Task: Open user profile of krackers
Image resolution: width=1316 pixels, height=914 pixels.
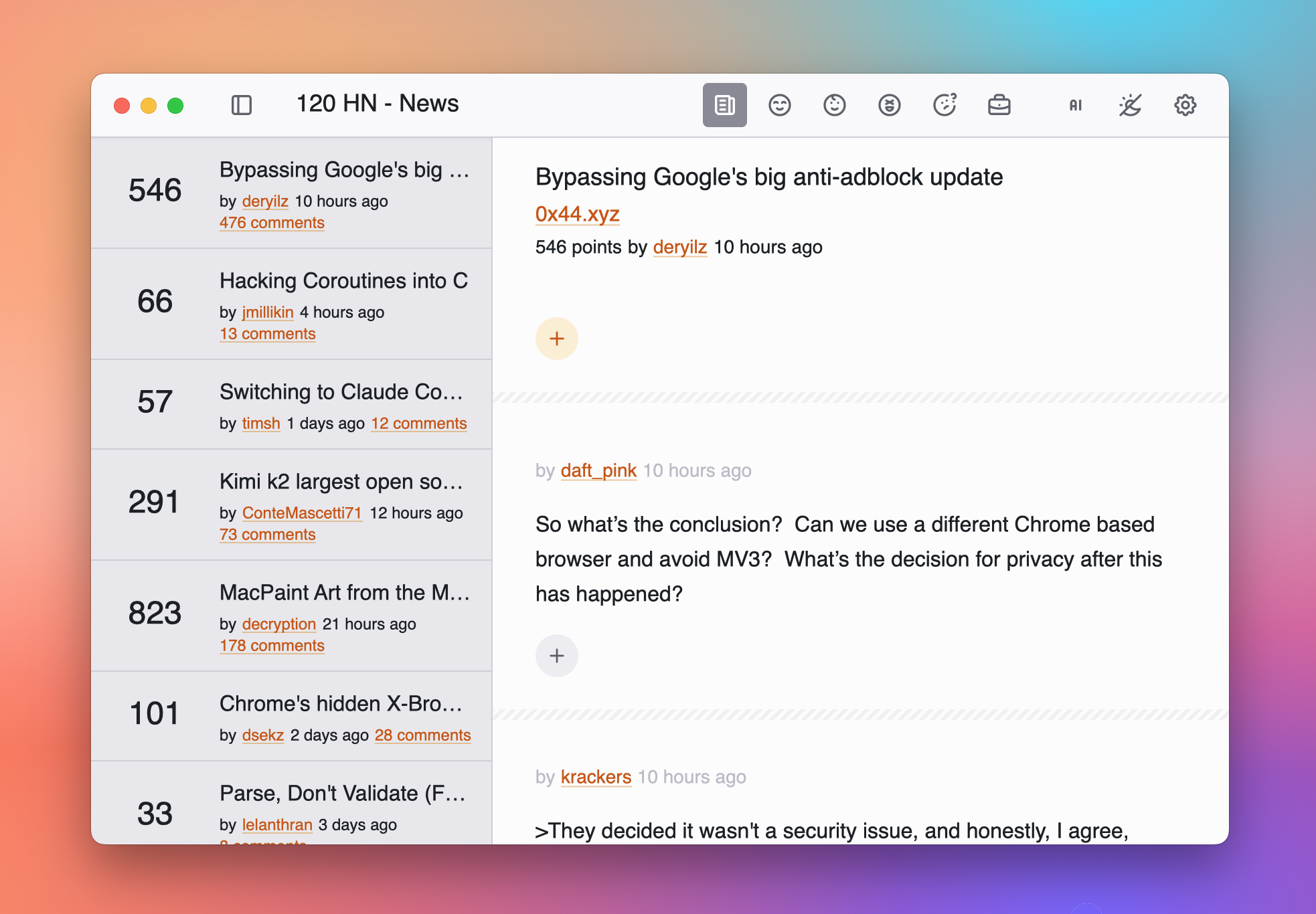Action: click(x=596, y=777)
